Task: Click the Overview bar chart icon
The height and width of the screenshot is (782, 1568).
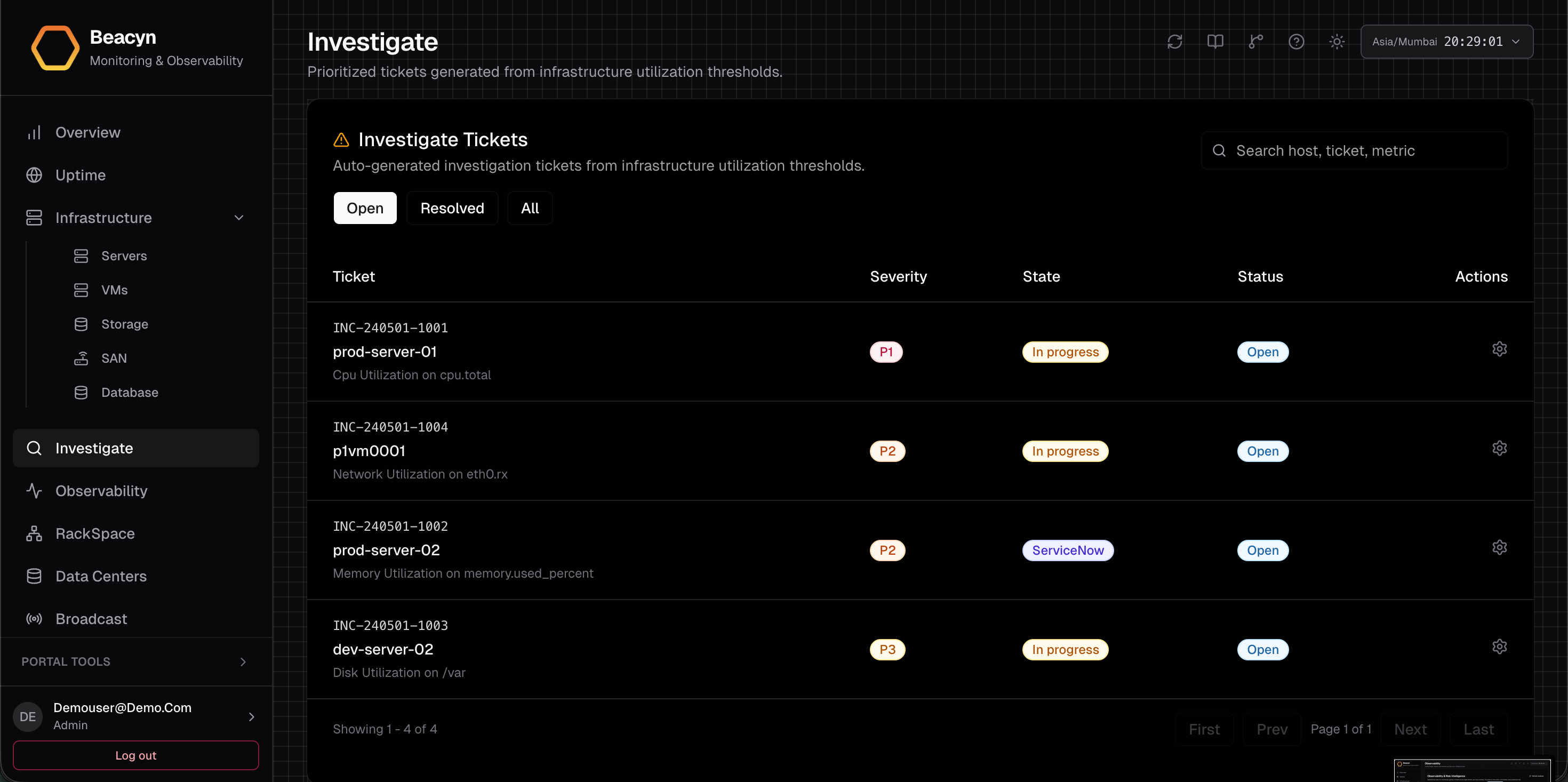Action: 34,132
